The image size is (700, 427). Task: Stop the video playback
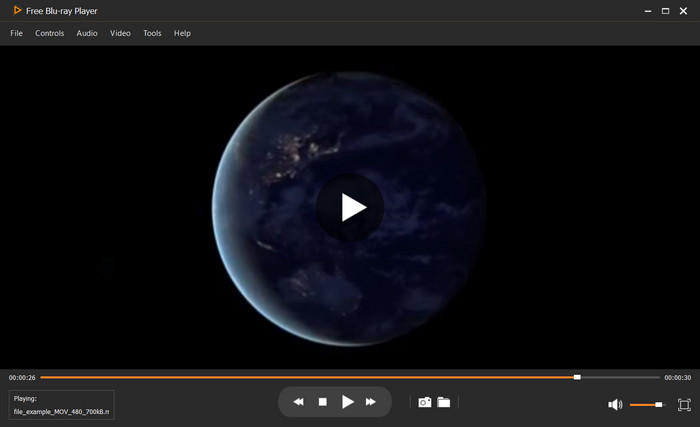pos(323,402)
